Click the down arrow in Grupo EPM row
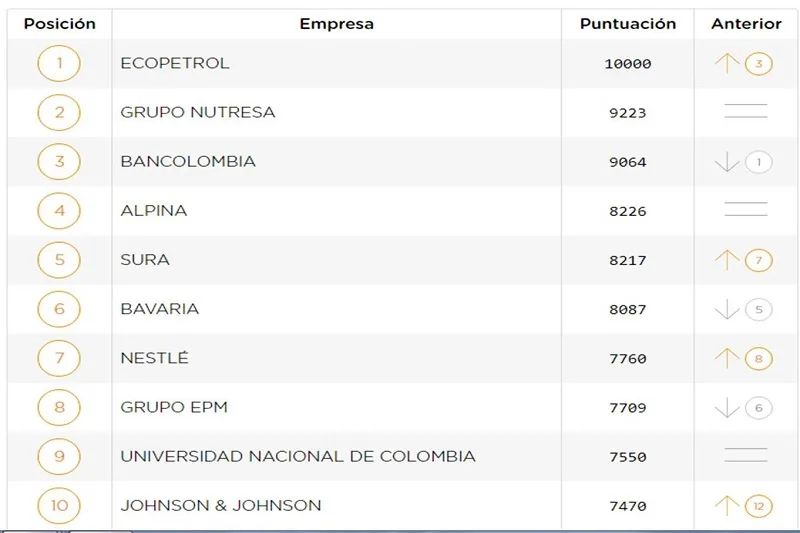Image resolution: width=800 pixels, height=533 pixels. 727,407
